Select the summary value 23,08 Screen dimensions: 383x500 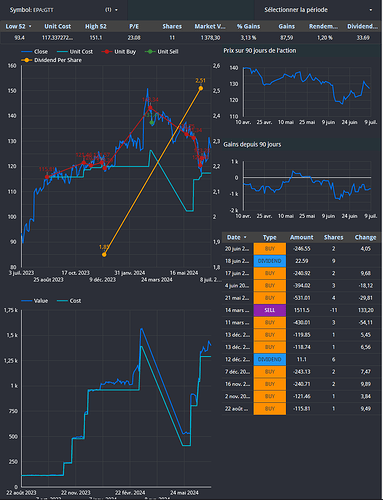coord(134,38)
